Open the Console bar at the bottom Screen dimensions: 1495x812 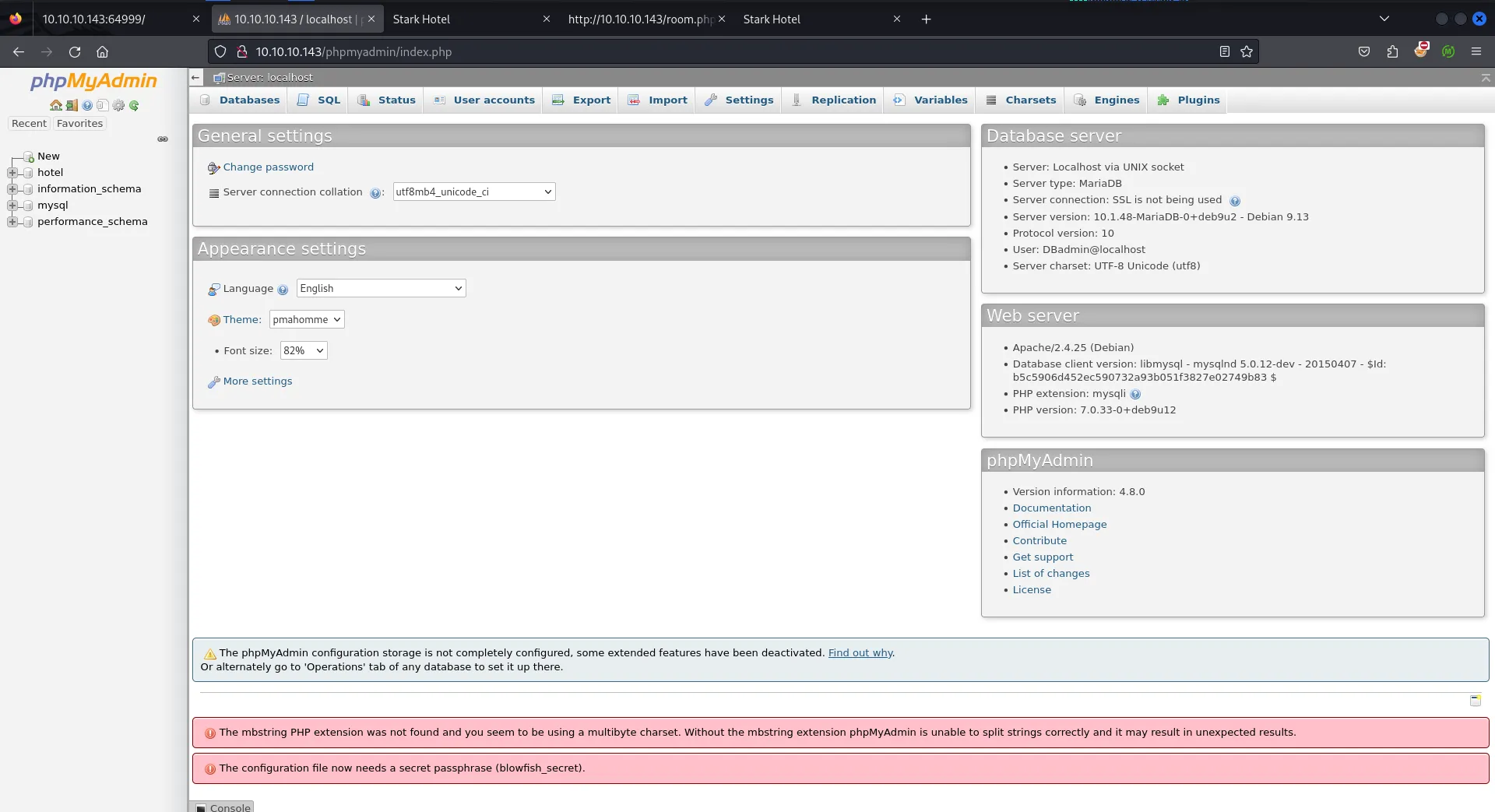[x=223, y=807]
